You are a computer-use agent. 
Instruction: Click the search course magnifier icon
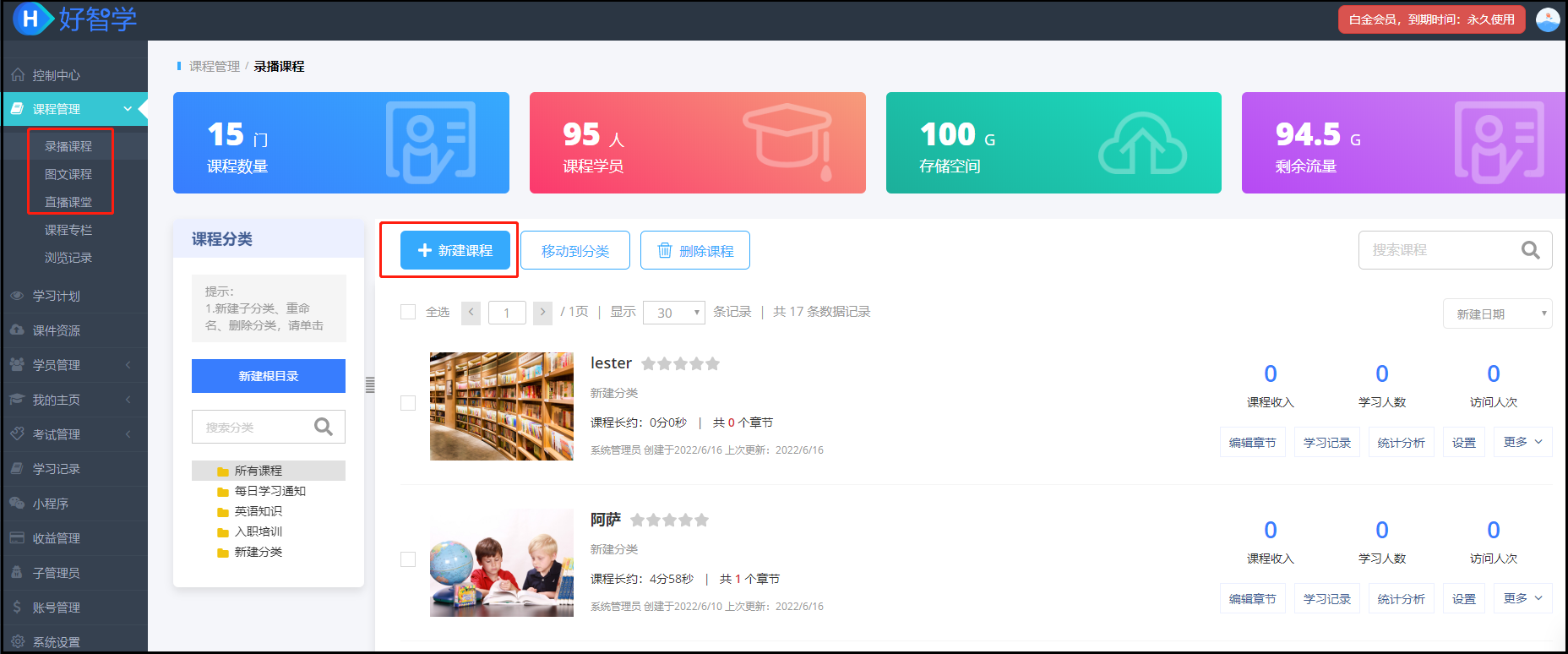pyautogui.click(x=1530, y=250)
